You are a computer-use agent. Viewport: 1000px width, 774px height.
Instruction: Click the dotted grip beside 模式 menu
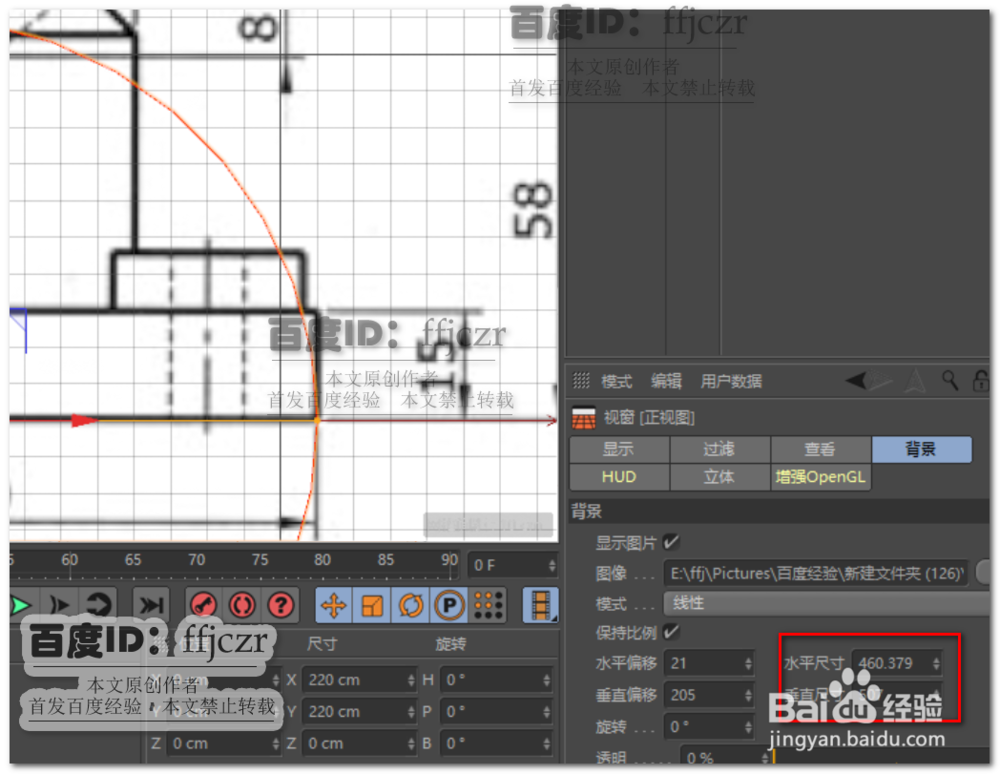(581, 381)
